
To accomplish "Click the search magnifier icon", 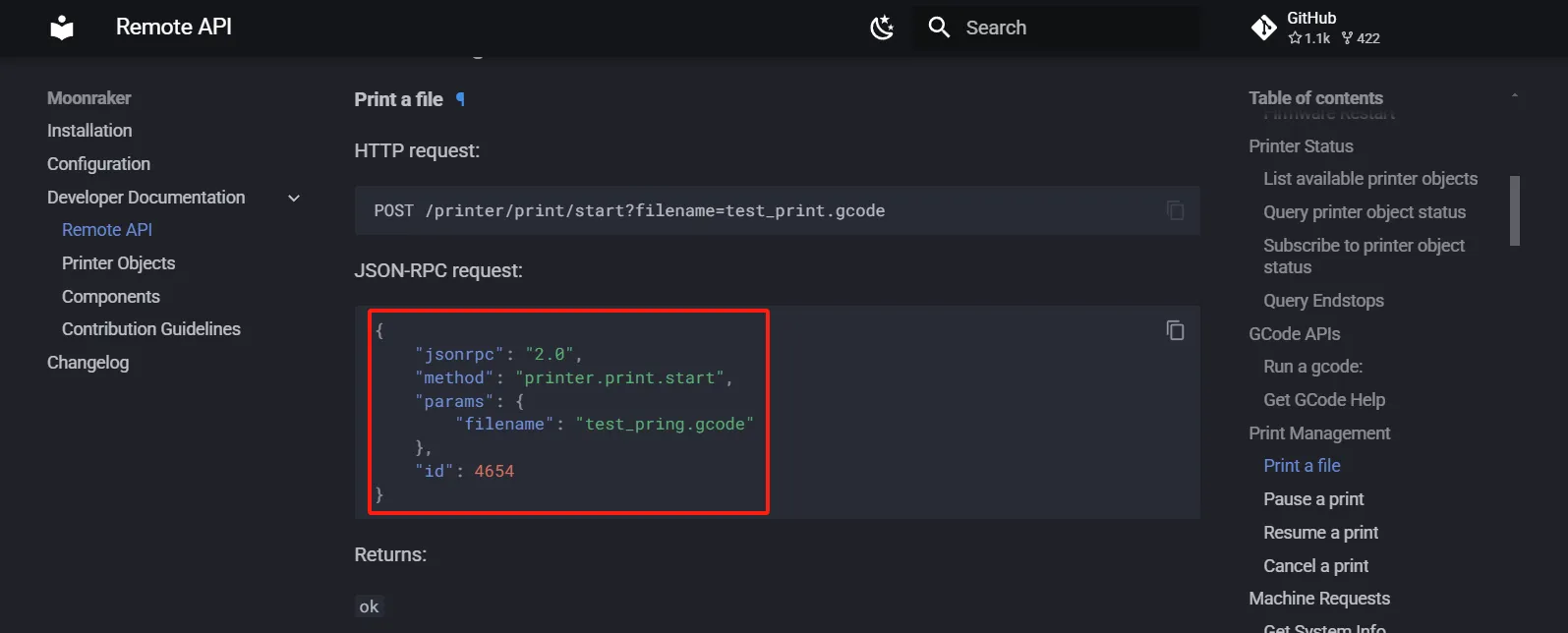I will coord(939,28).
